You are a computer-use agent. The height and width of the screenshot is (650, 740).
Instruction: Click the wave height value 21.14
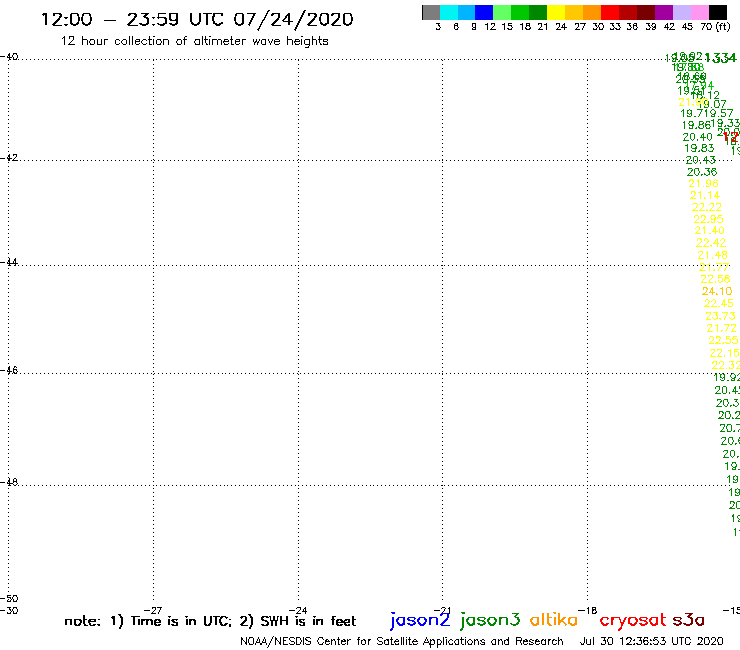[x=705, y=195]
